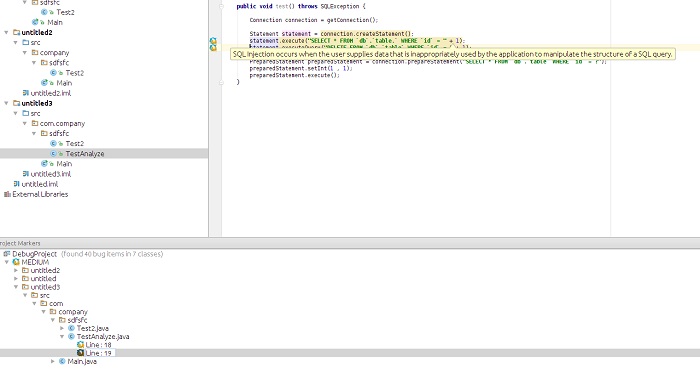Click the class icon of TestAnalyze.java
Image resolution: width=700 pixels, height=373 pixels.
coord(71,336)
